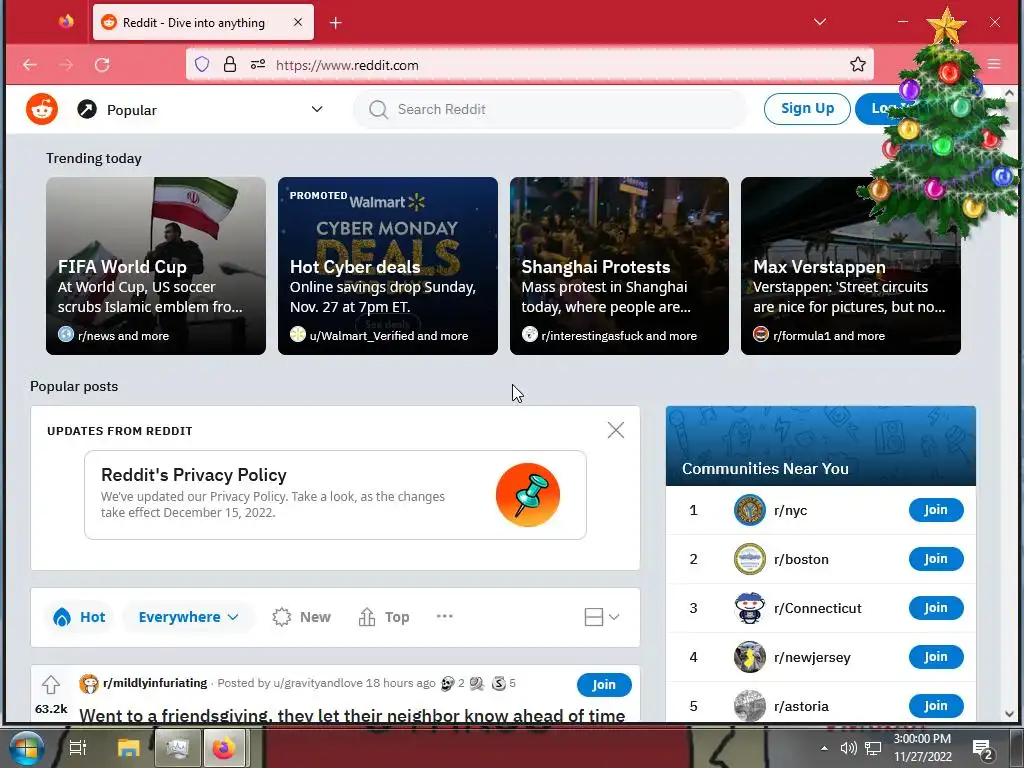Click r/news and more link
Screen dimensions: 1024x768
pyautogui.click(x=123, y=336)
